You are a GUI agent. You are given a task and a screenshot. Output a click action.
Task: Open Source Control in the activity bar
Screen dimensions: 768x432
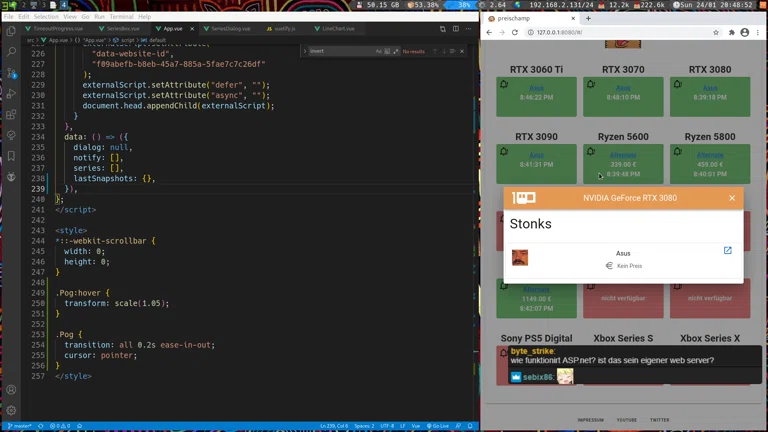(x=11, y=73)
